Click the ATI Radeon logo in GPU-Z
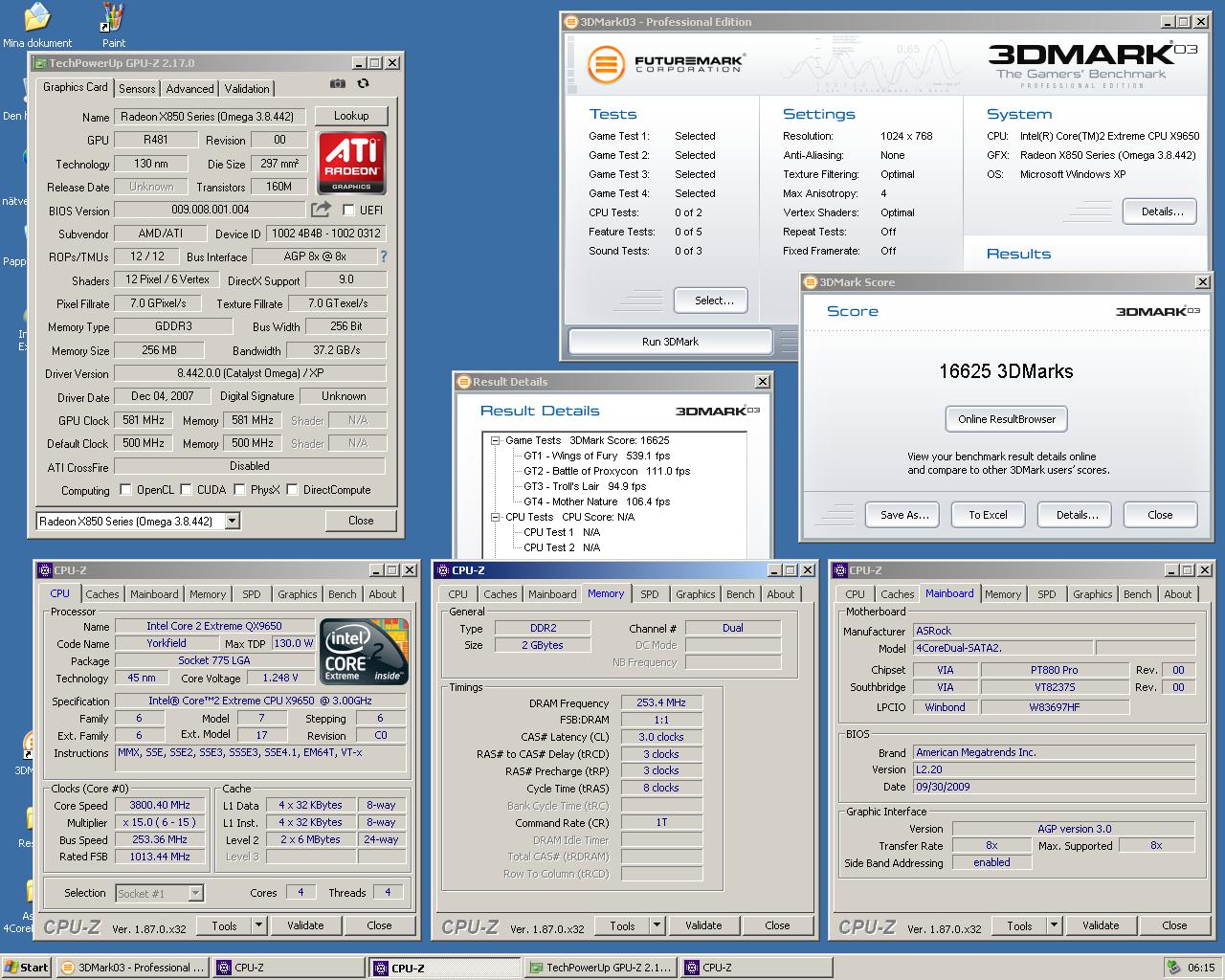 (351, 164)
